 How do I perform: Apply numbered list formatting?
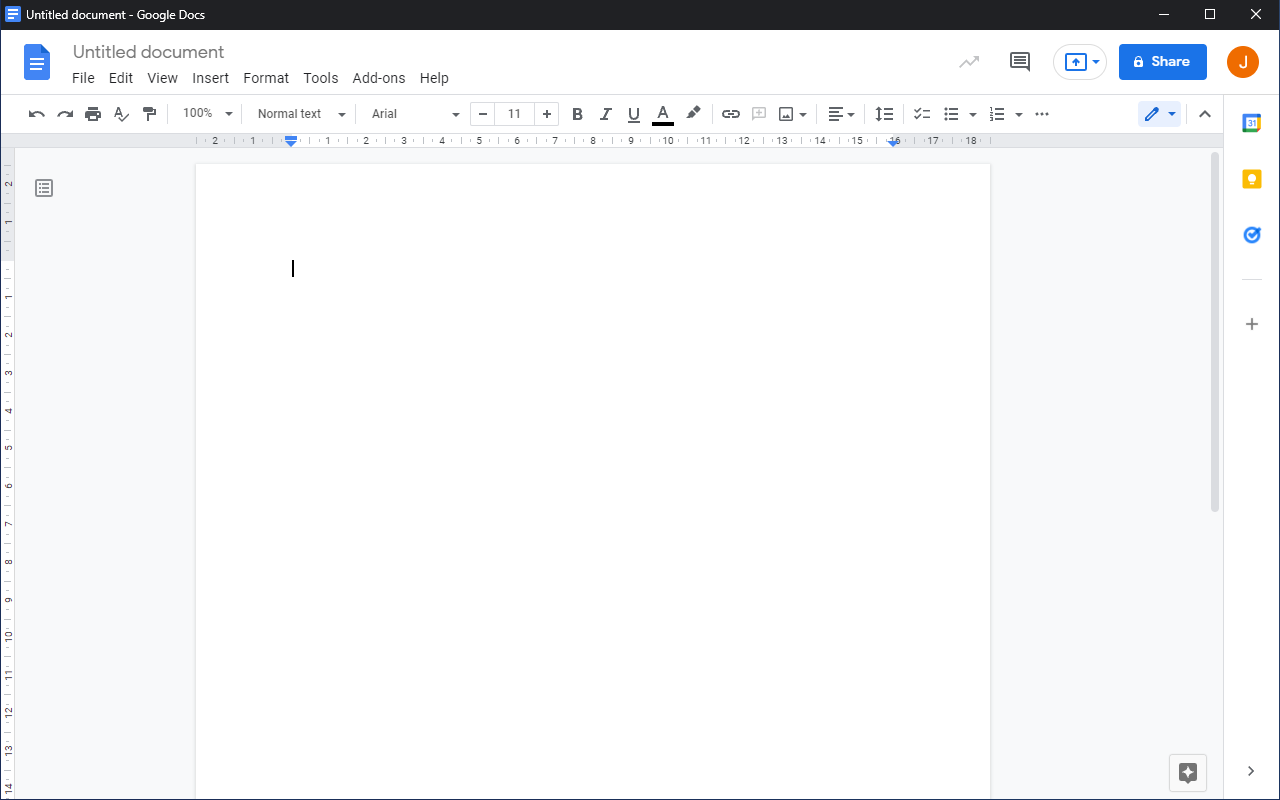pos(999,113)
